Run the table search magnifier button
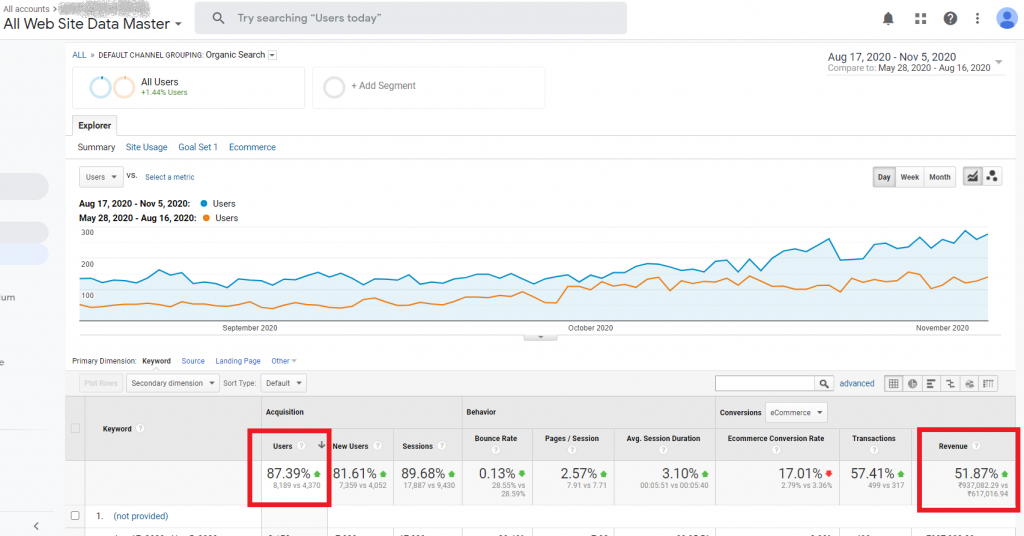Image resolution: width=1024 pixels, height=536 pixels. [824, 383]
